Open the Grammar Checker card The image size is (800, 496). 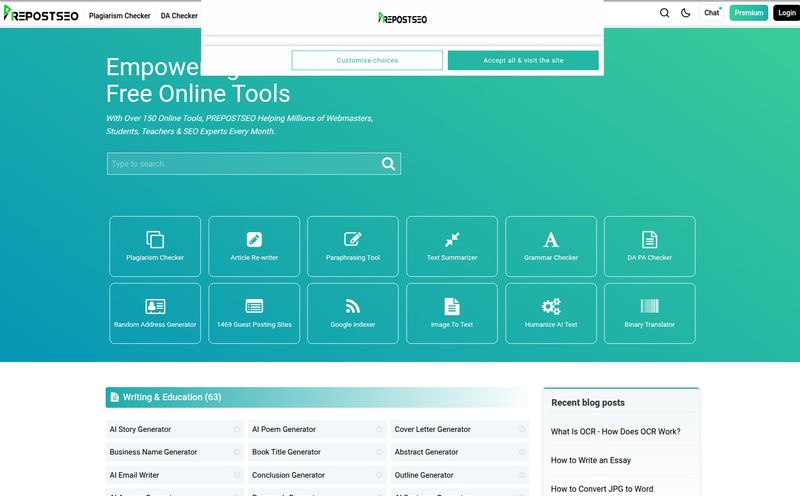551,246
